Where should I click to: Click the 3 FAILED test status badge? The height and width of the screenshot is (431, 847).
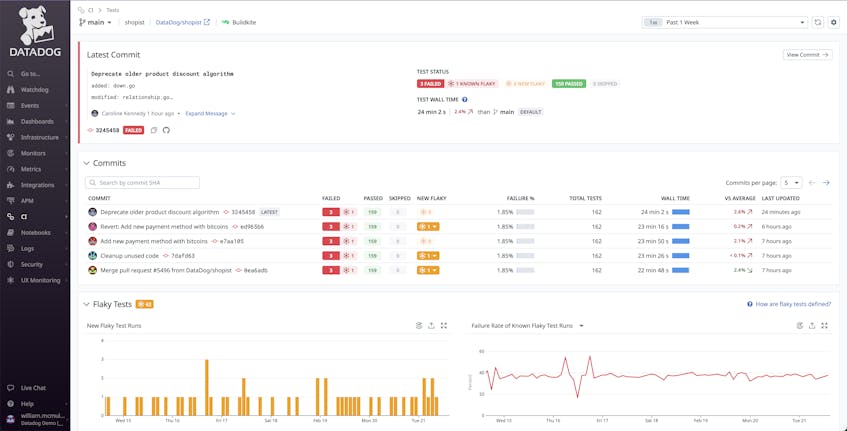(430, 84)
